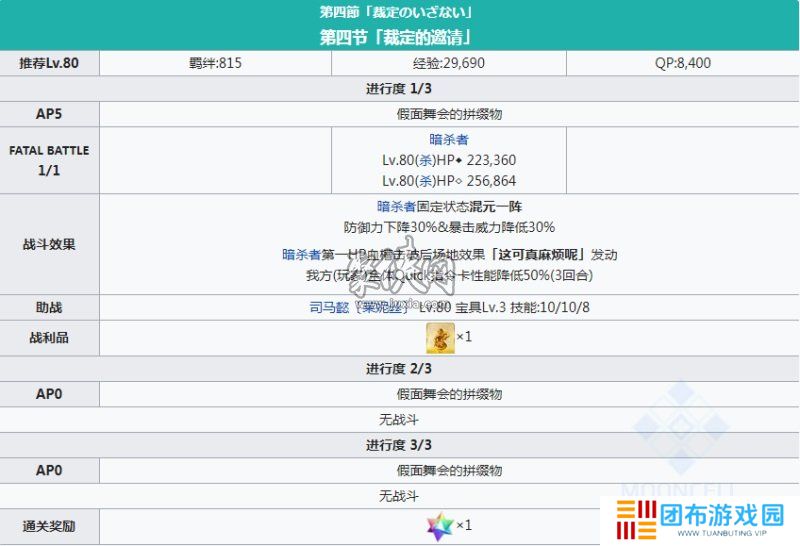Click the 通关奖励 label cell
Screen dimensions: 800x546
tap(49, 526)
